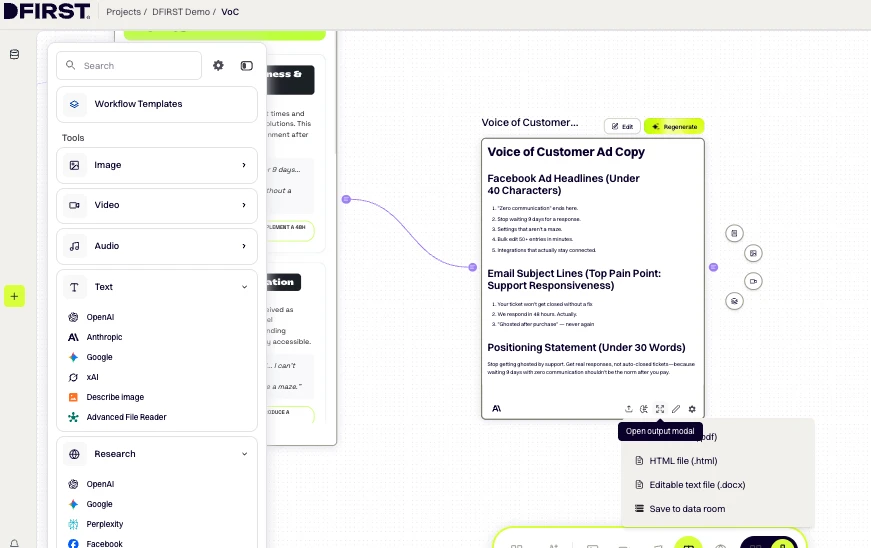Click the Positioning Statement heading

(586, 348)
